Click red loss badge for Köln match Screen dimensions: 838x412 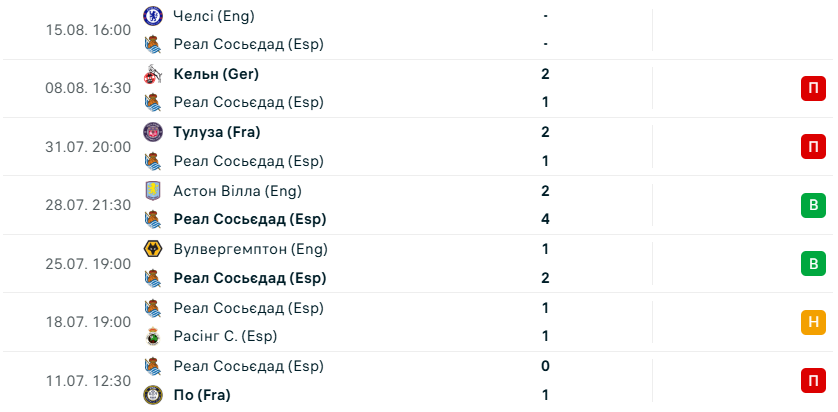point(813,88)
